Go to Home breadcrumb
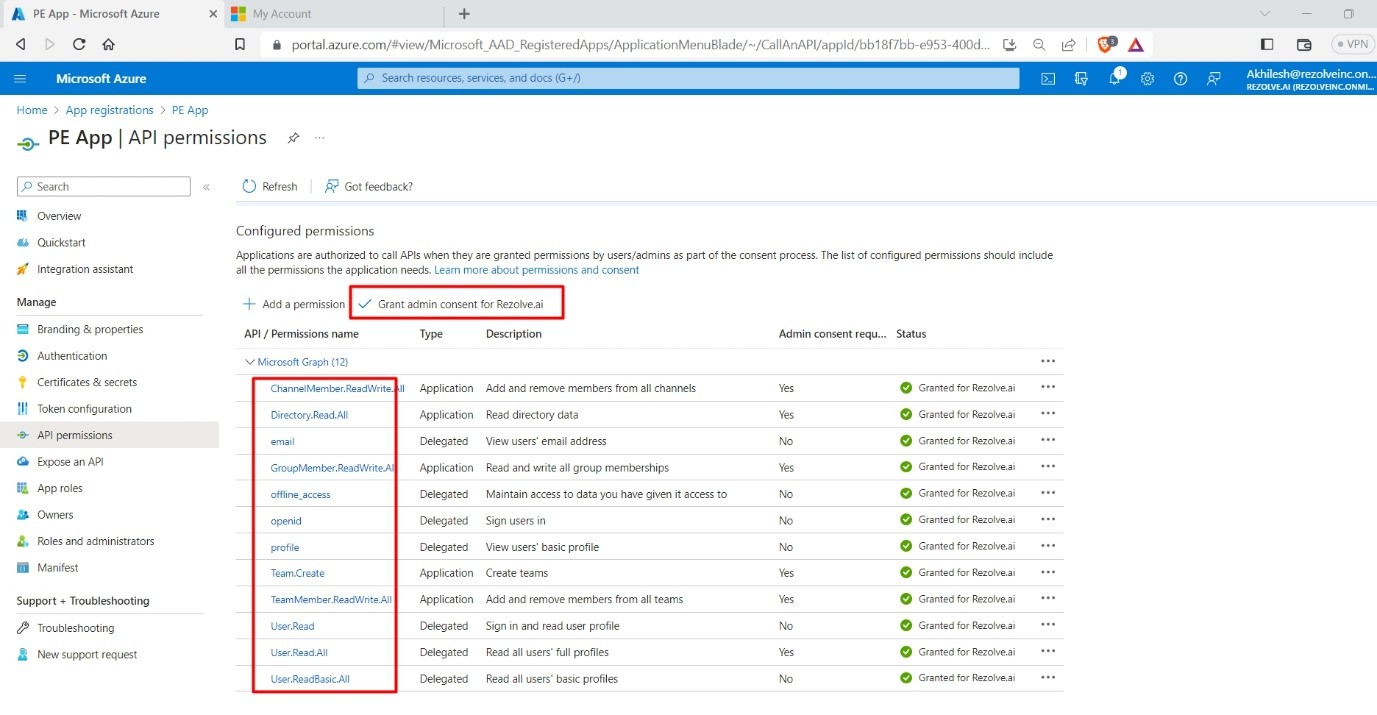Viewport: 1377px width, 715px height. click(32, 110)
